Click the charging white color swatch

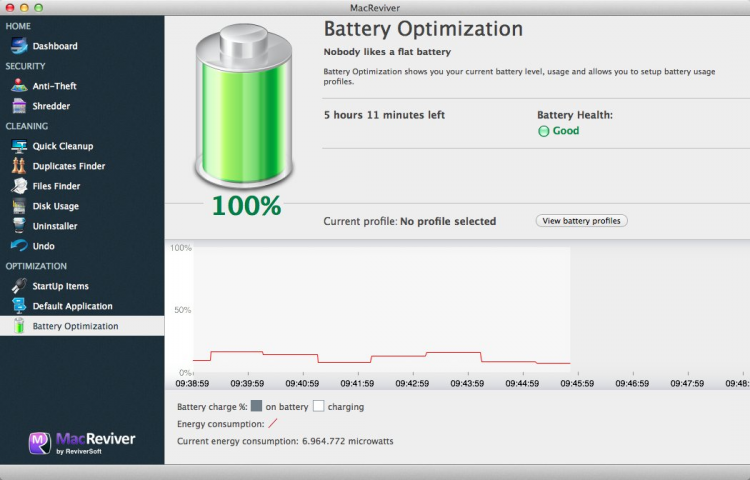pos(319,406)
